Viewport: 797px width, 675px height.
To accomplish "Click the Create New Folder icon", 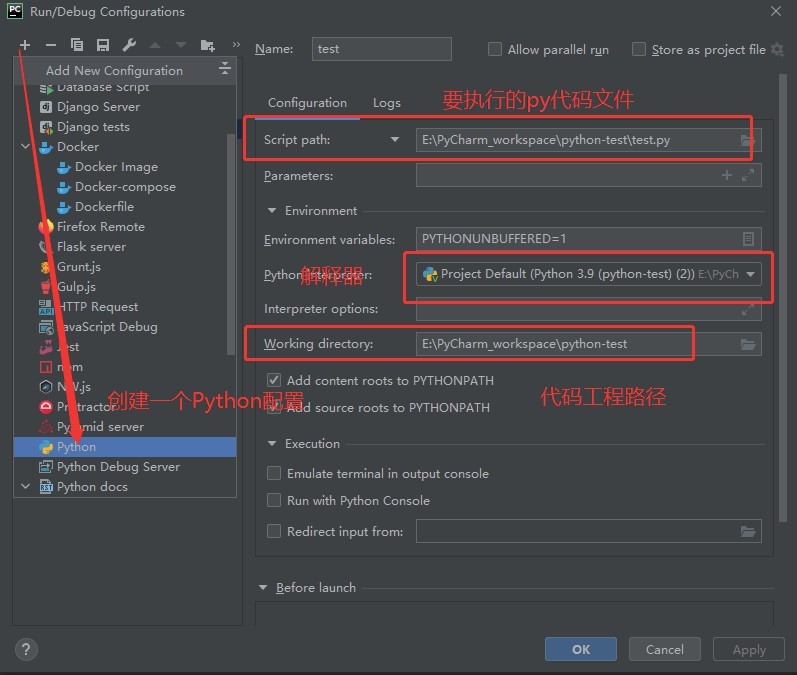I will (x=207, y=45).
